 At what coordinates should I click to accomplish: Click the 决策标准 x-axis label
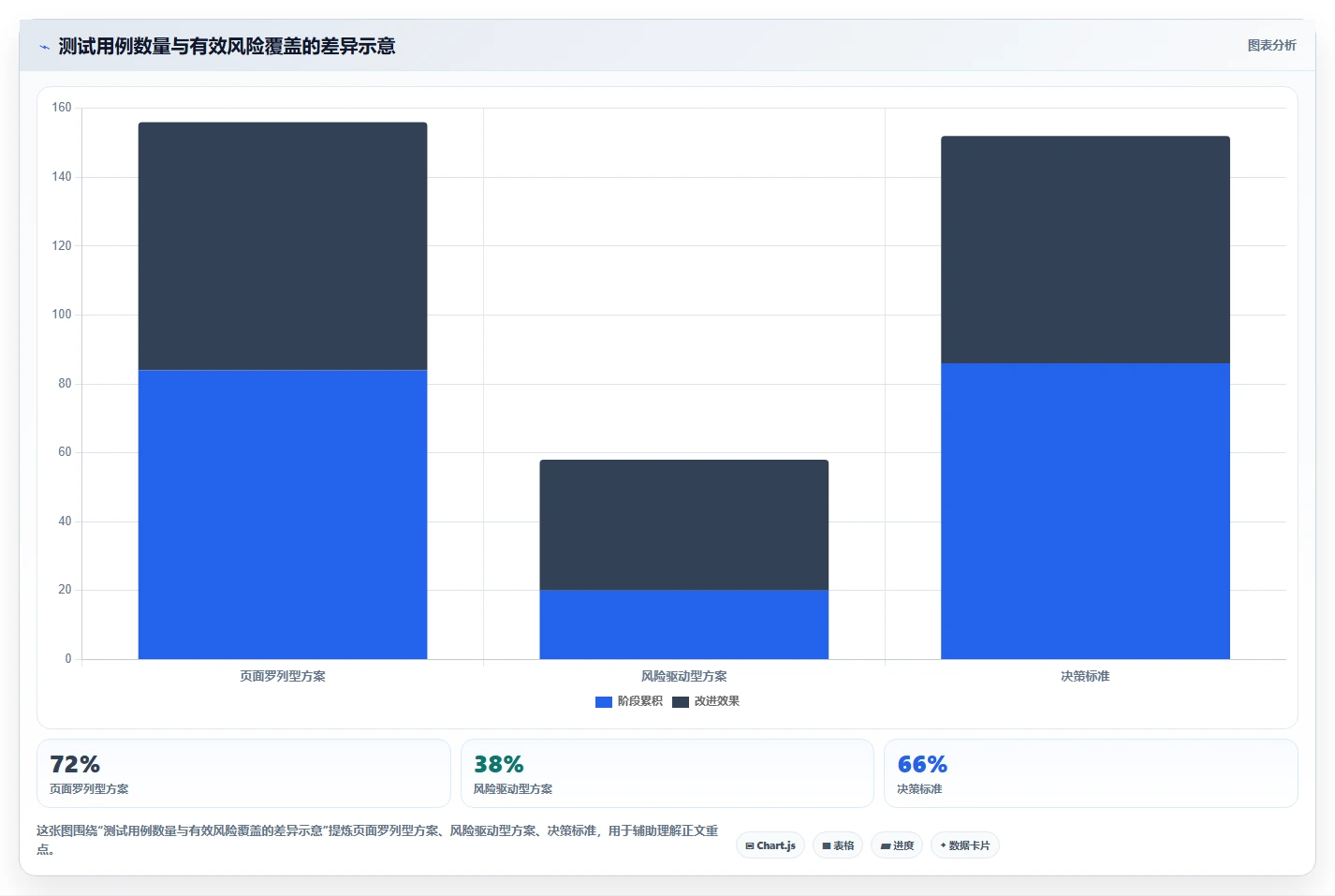tap(1085, 676)
